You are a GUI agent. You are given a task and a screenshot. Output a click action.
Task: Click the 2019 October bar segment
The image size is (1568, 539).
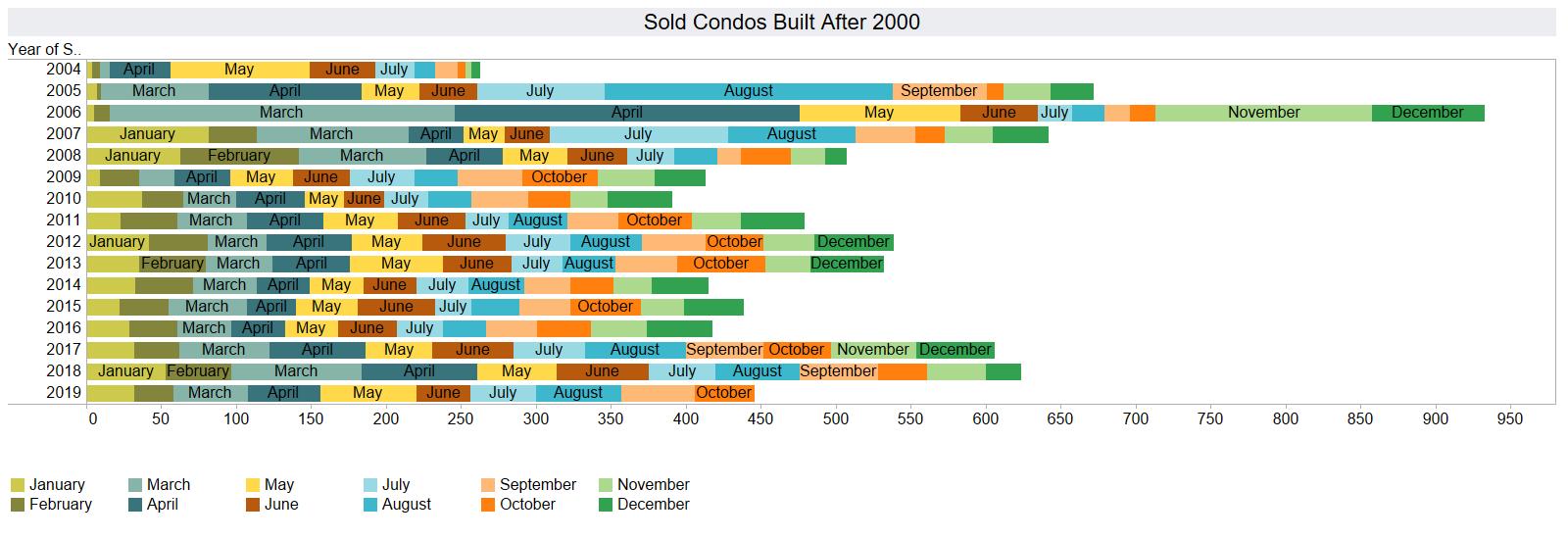[724, 393]
